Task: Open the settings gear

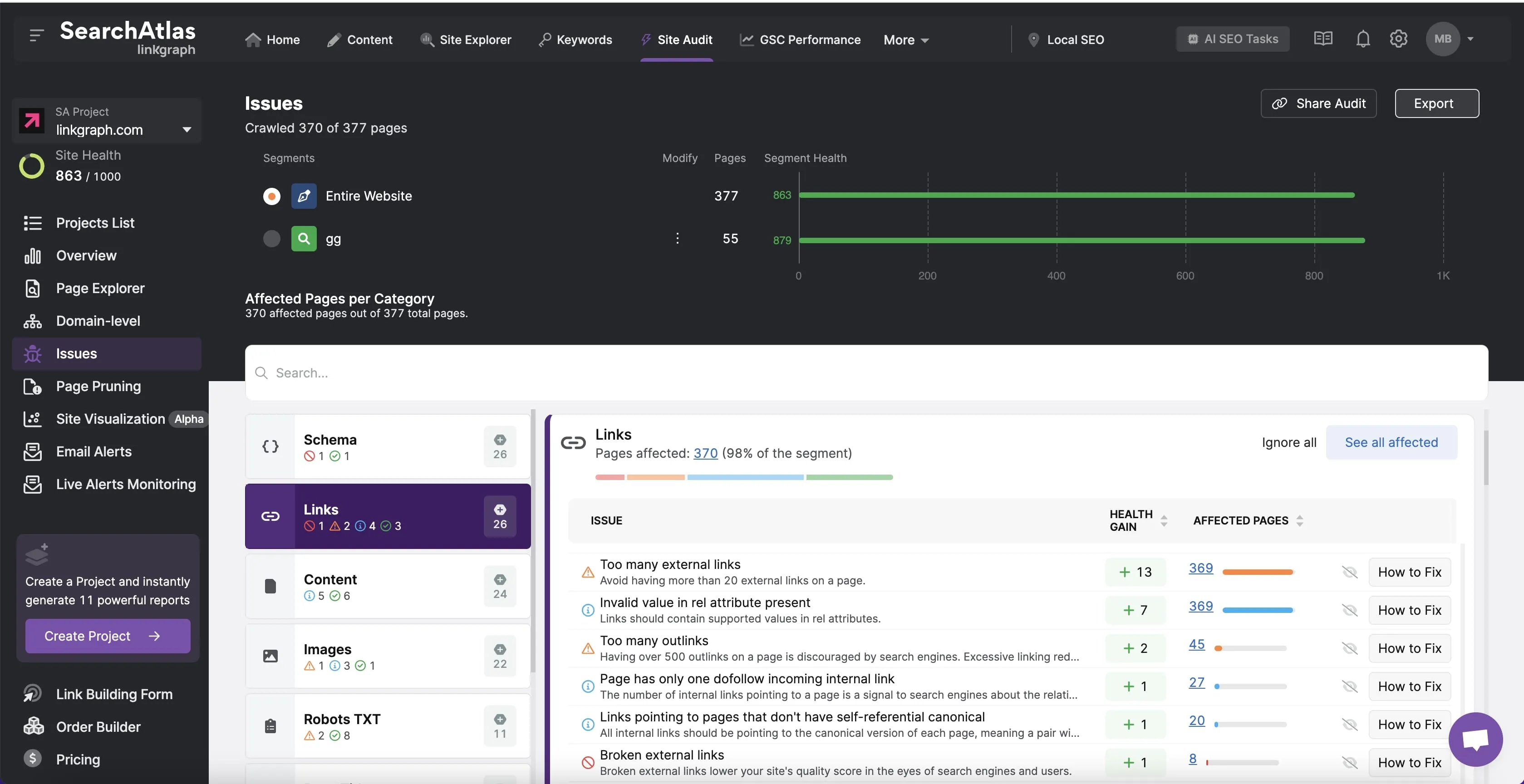Action: 1398,39
